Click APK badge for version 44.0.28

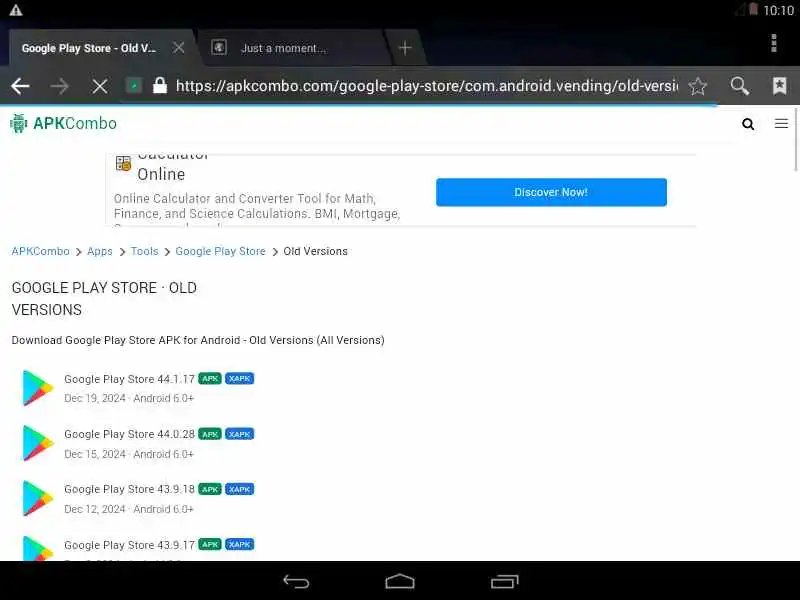click(x=210, y=434)
